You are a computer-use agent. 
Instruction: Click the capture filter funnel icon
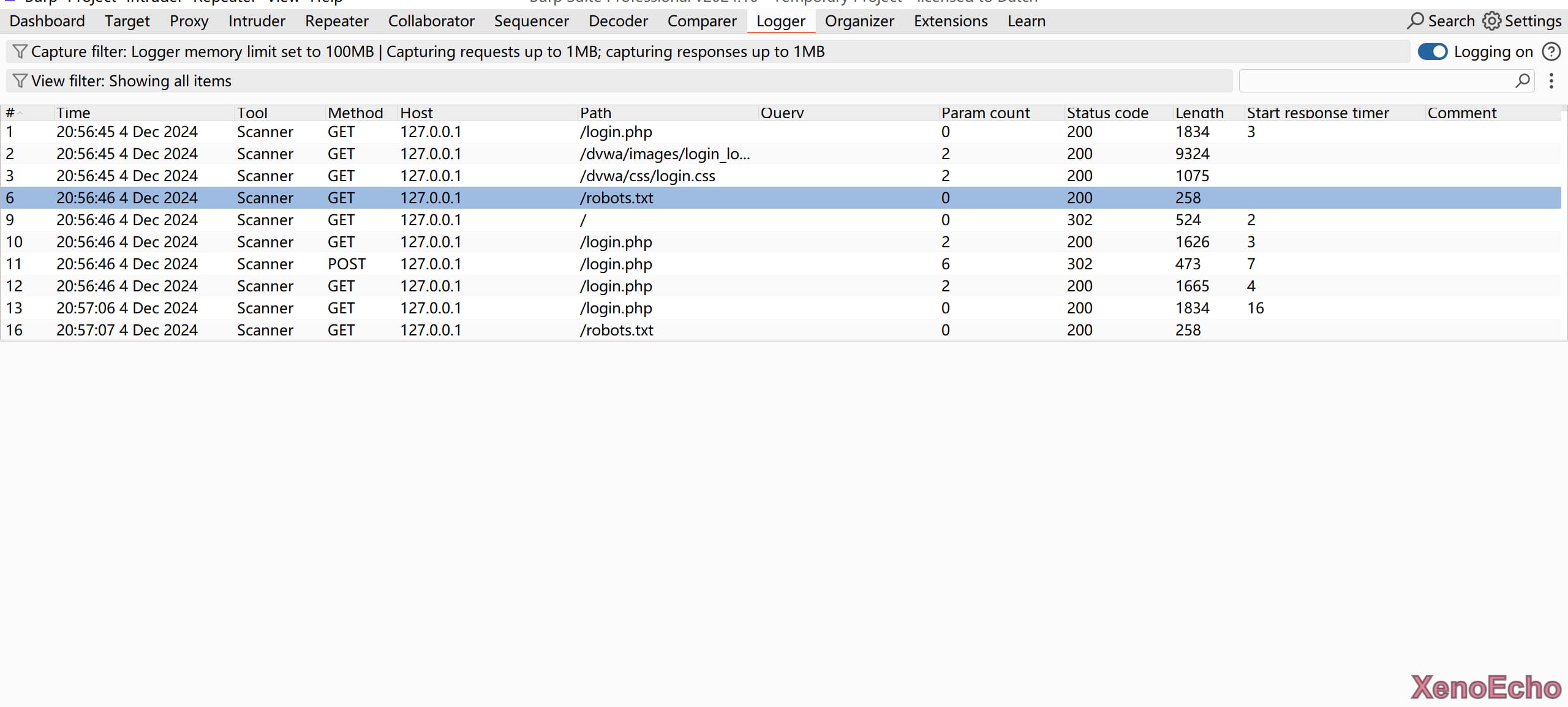coord(20,52)
